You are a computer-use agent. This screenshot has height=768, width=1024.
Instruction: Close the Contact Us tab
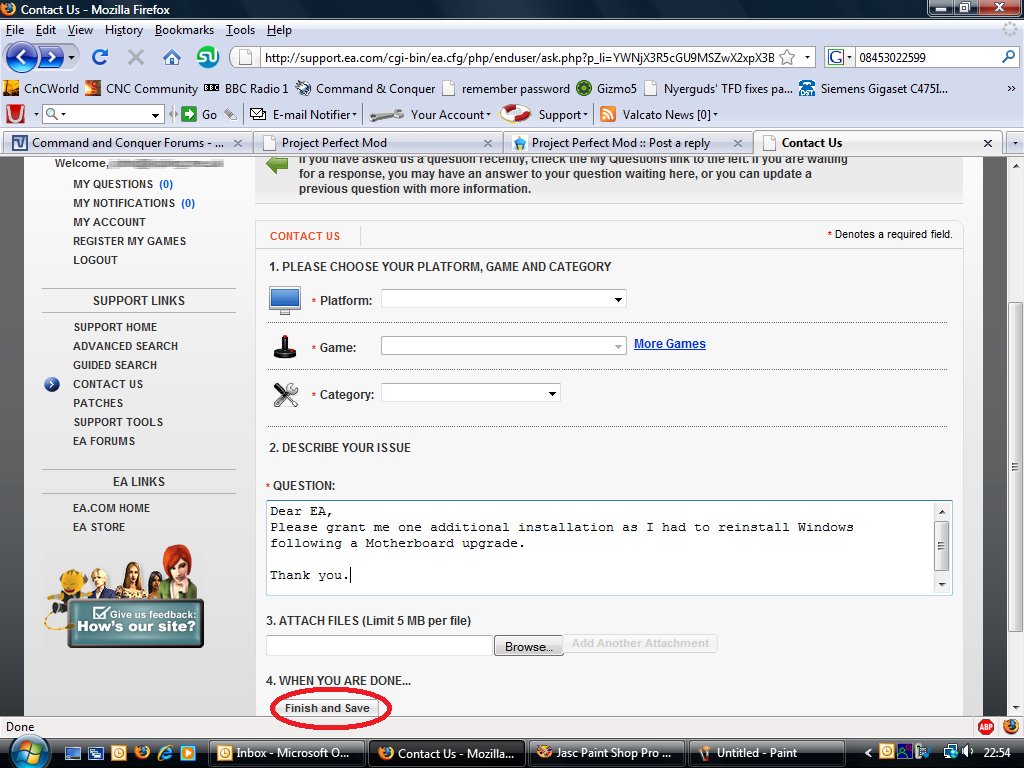987,143
